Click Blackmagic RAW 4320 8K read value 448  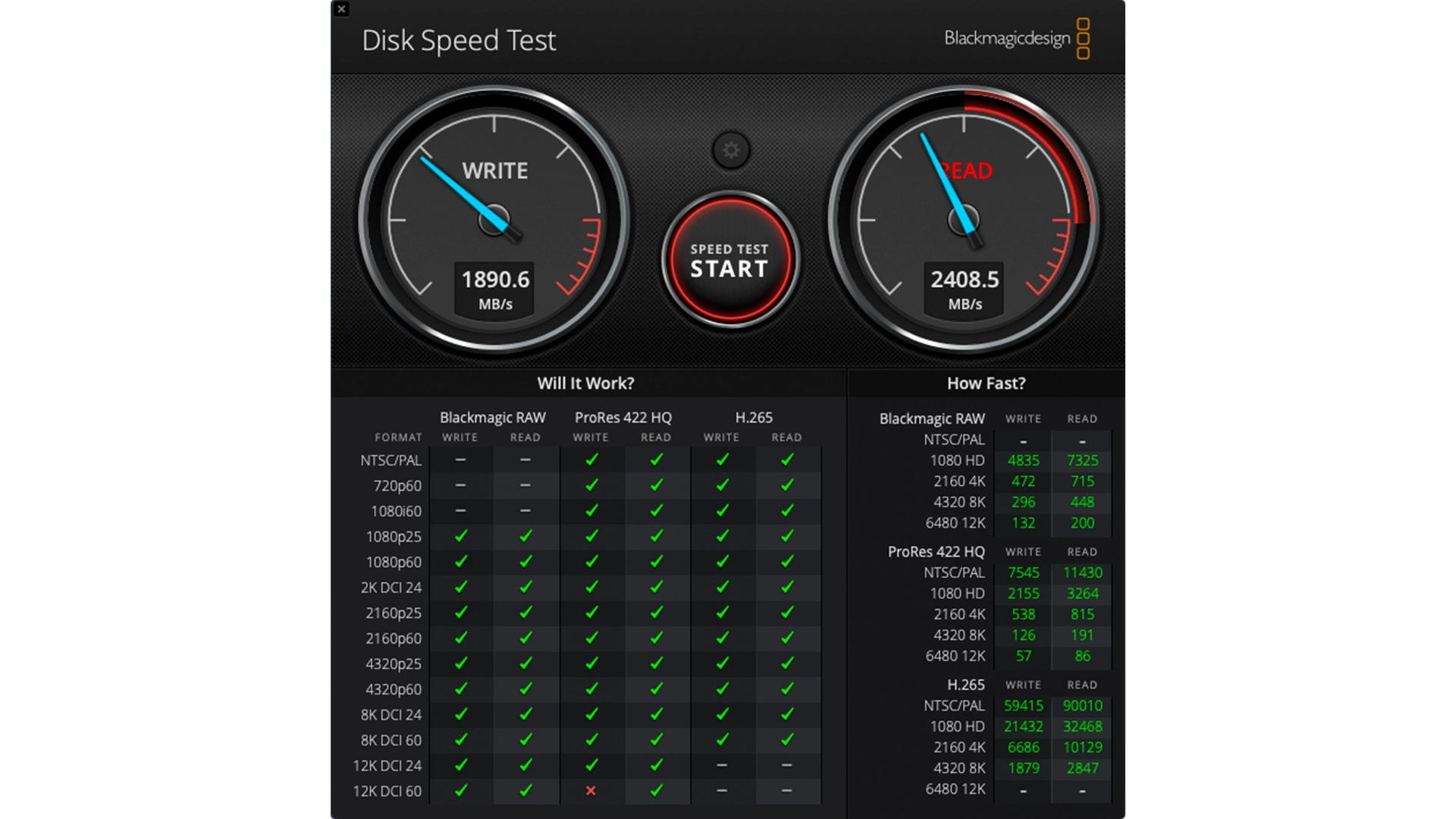1082,502
